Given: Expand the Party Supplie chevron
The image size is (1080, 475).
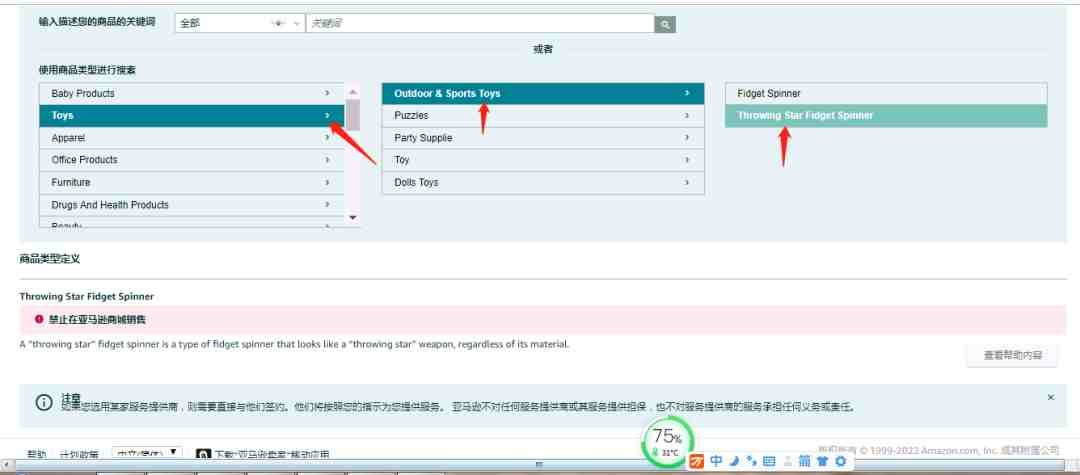Looking at the screenshot, I should coord(687,138).
